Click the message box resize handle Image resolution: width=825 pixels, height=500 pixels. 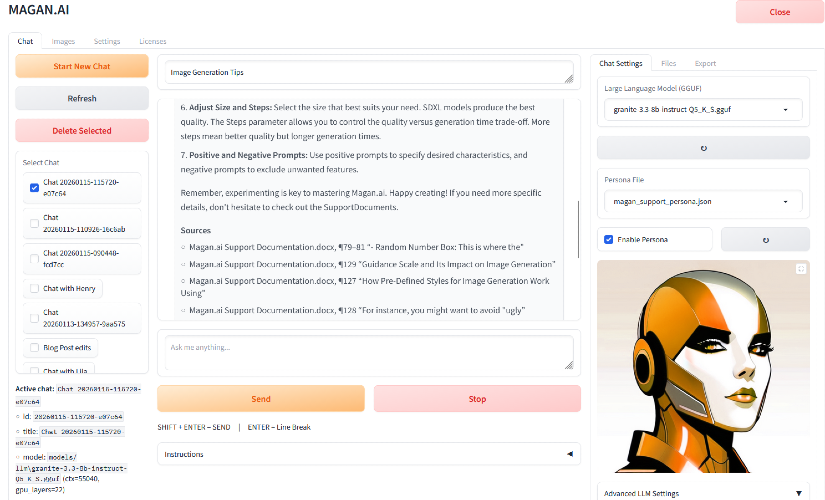pyautogui.click(x=569, y=365)
